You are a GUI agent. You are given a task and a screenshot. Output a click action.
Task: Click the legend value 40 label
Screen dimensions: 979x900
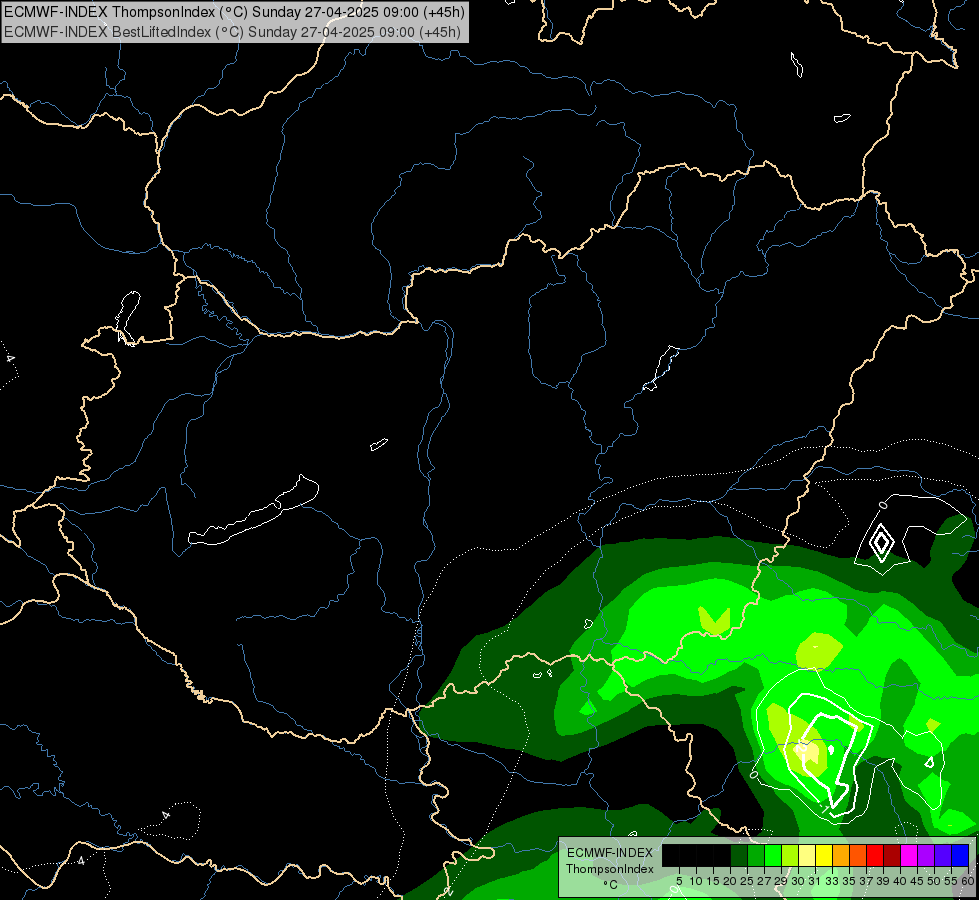click(900, 881)
